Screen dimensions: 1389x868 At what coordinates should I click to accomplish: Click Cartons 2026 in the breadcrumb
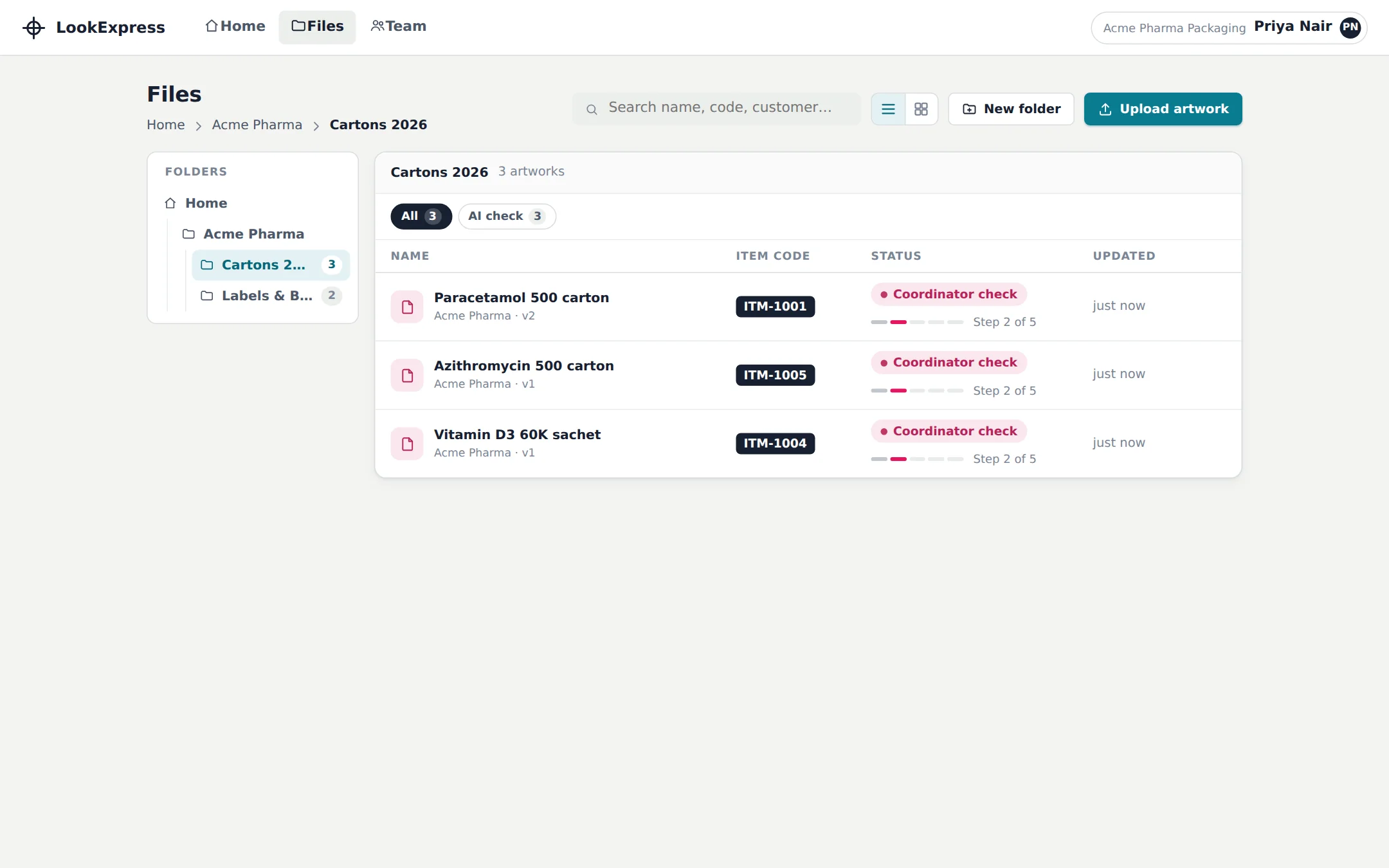coord(378,125)
